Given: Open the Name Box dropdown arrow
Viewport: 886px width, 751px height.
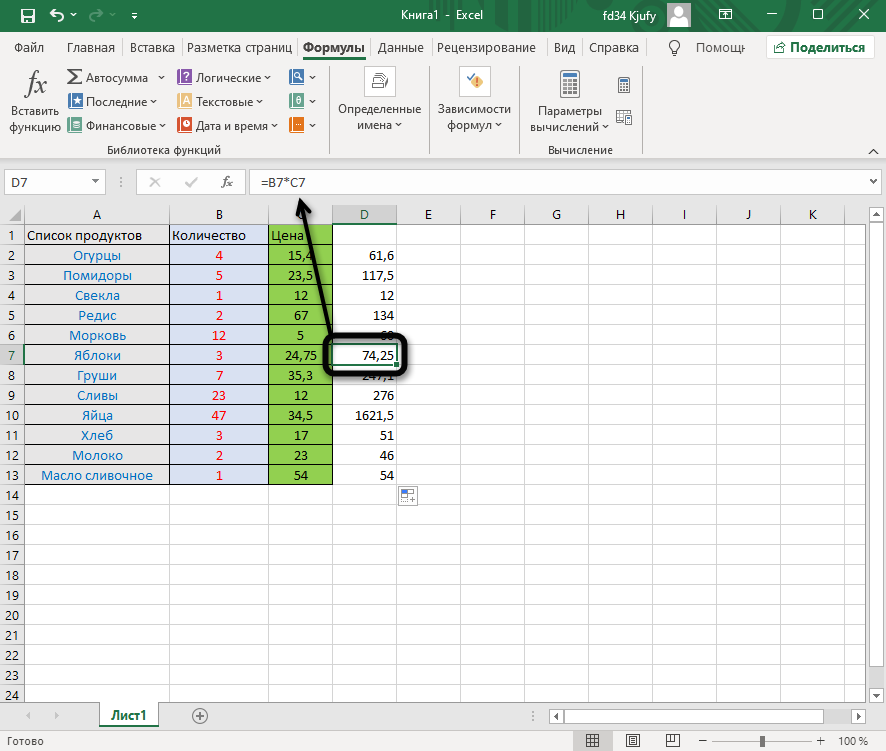Looking at the screenshot, I should coord(96,182).
